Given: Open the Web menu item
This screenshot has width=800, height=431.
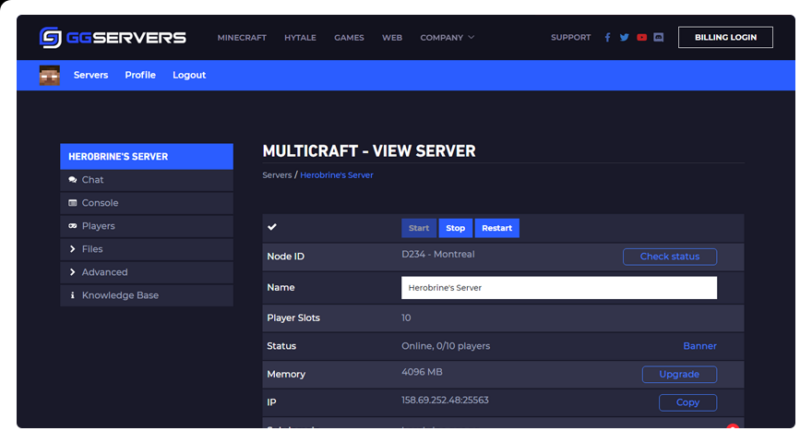Looking at the screenshot, I should click(x=392, y=38).
